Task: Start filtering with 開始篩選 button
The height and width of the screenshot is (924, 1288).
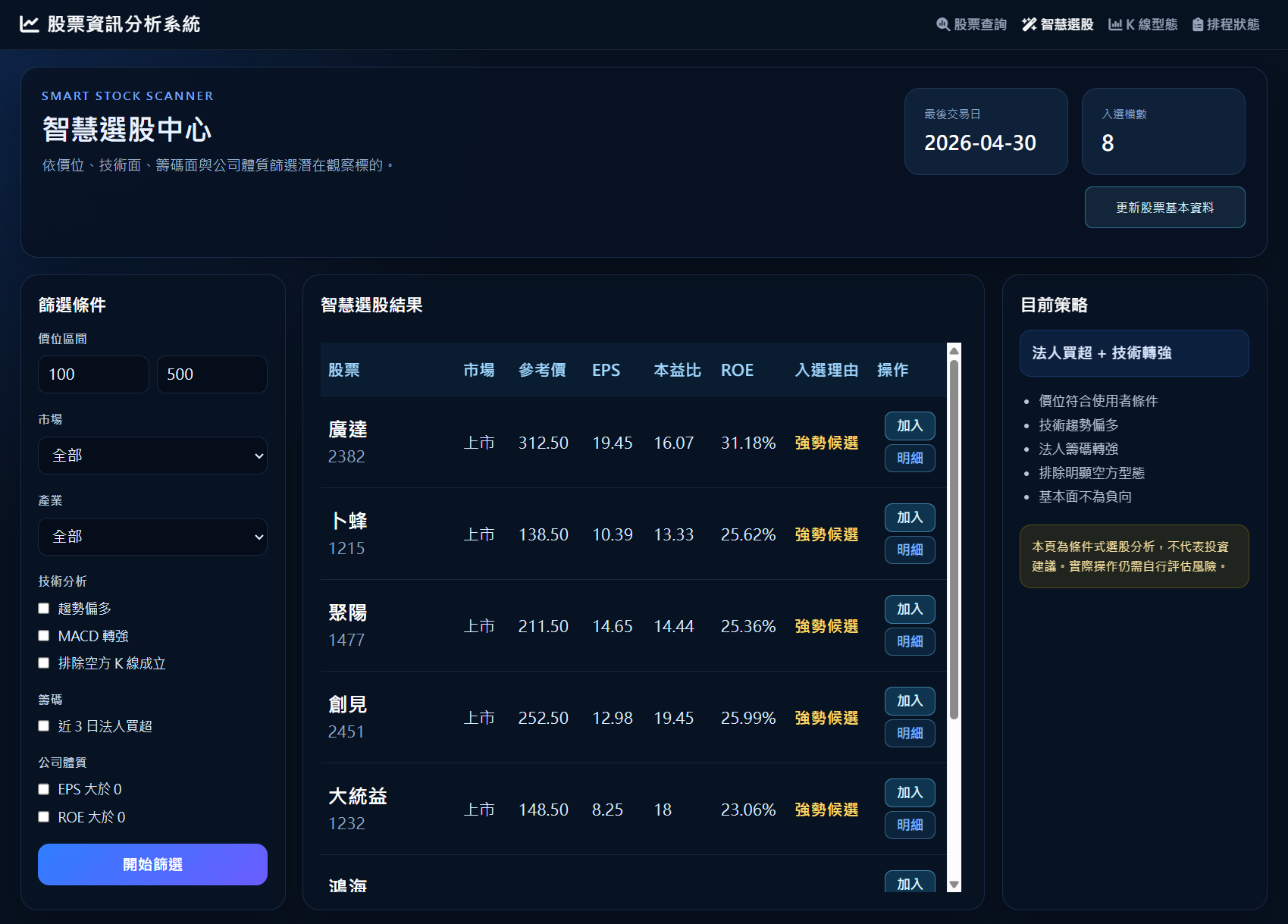Action: click(x=152, y=864)
